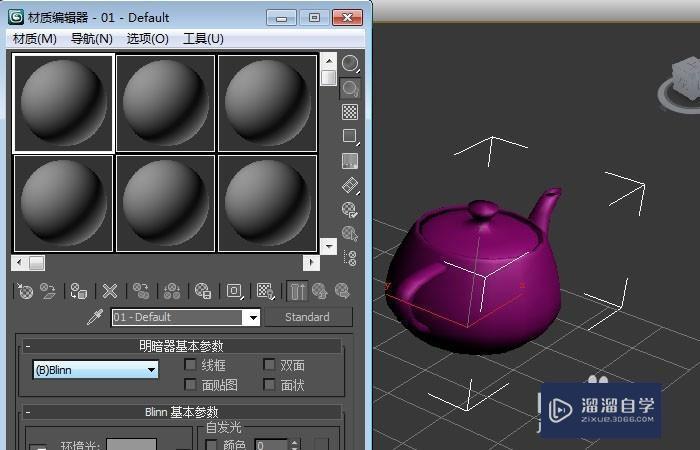This screenshot has height=450, width=700.
Task: Click the Select by Material icon
Action: tap(350, 233)
